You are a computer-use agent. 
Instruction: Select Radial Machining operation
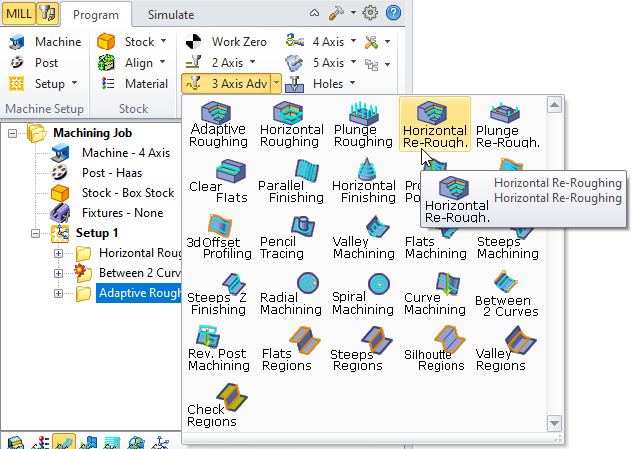pos(291,293)
